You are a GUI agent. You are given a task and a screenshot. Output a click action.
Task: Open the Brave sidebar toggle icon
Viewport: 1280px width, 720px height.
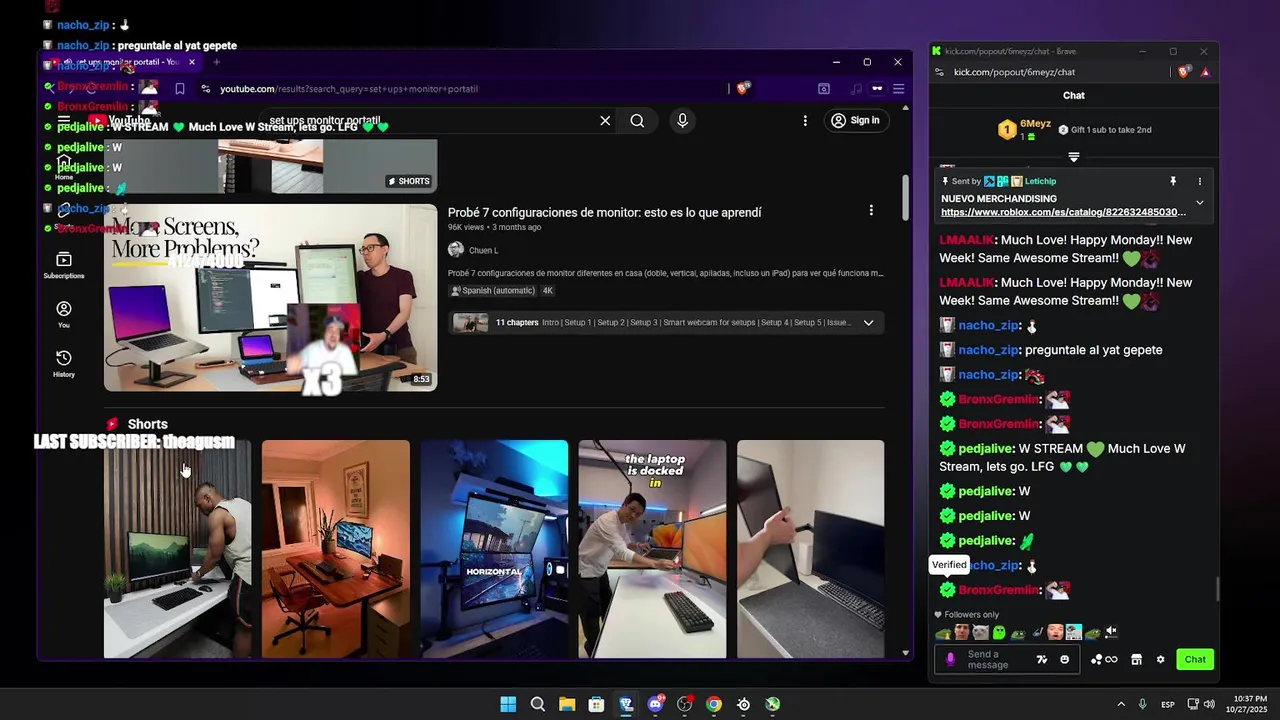(824, 88)
